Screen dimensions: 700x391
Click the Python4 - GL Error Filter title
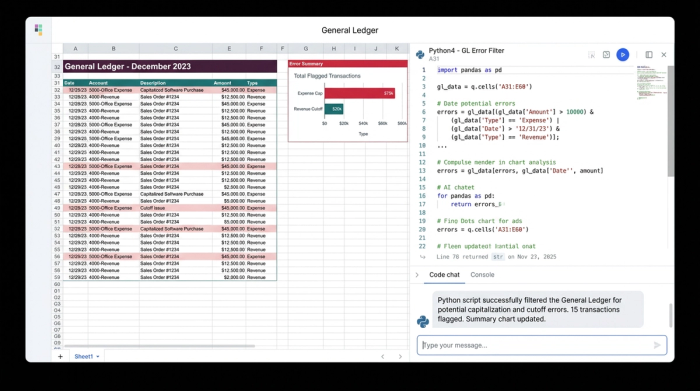coord(467,50)
